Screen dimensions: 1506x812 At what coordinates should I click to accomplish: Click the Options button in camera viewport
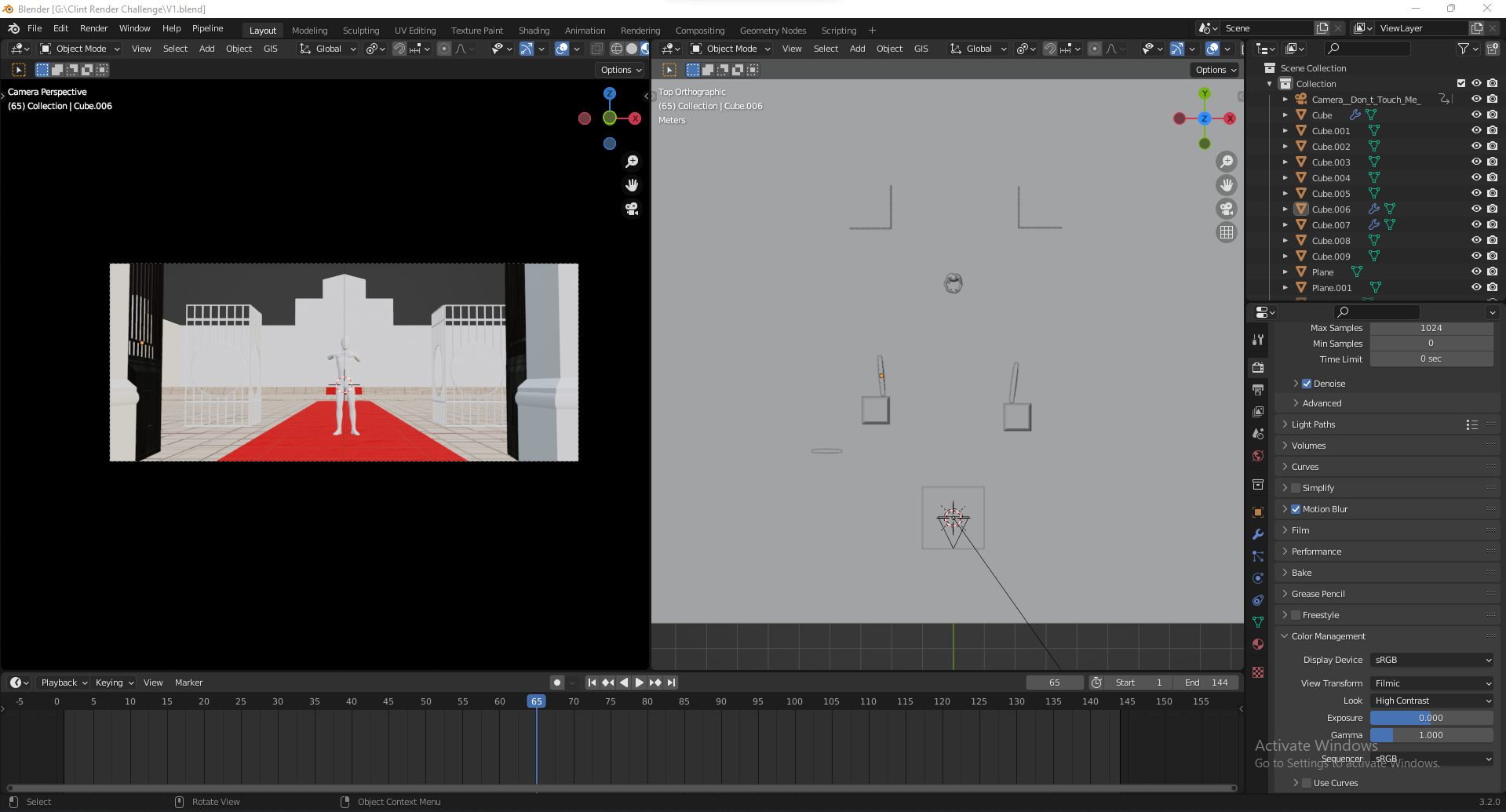(621, 70)
